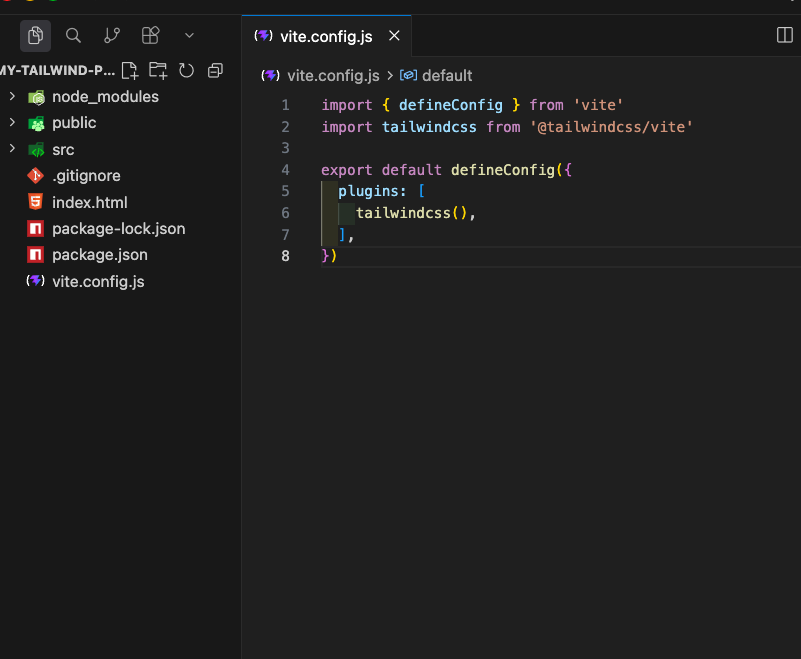
Task: Refresh the explorer file list
Action: point(187,71)
